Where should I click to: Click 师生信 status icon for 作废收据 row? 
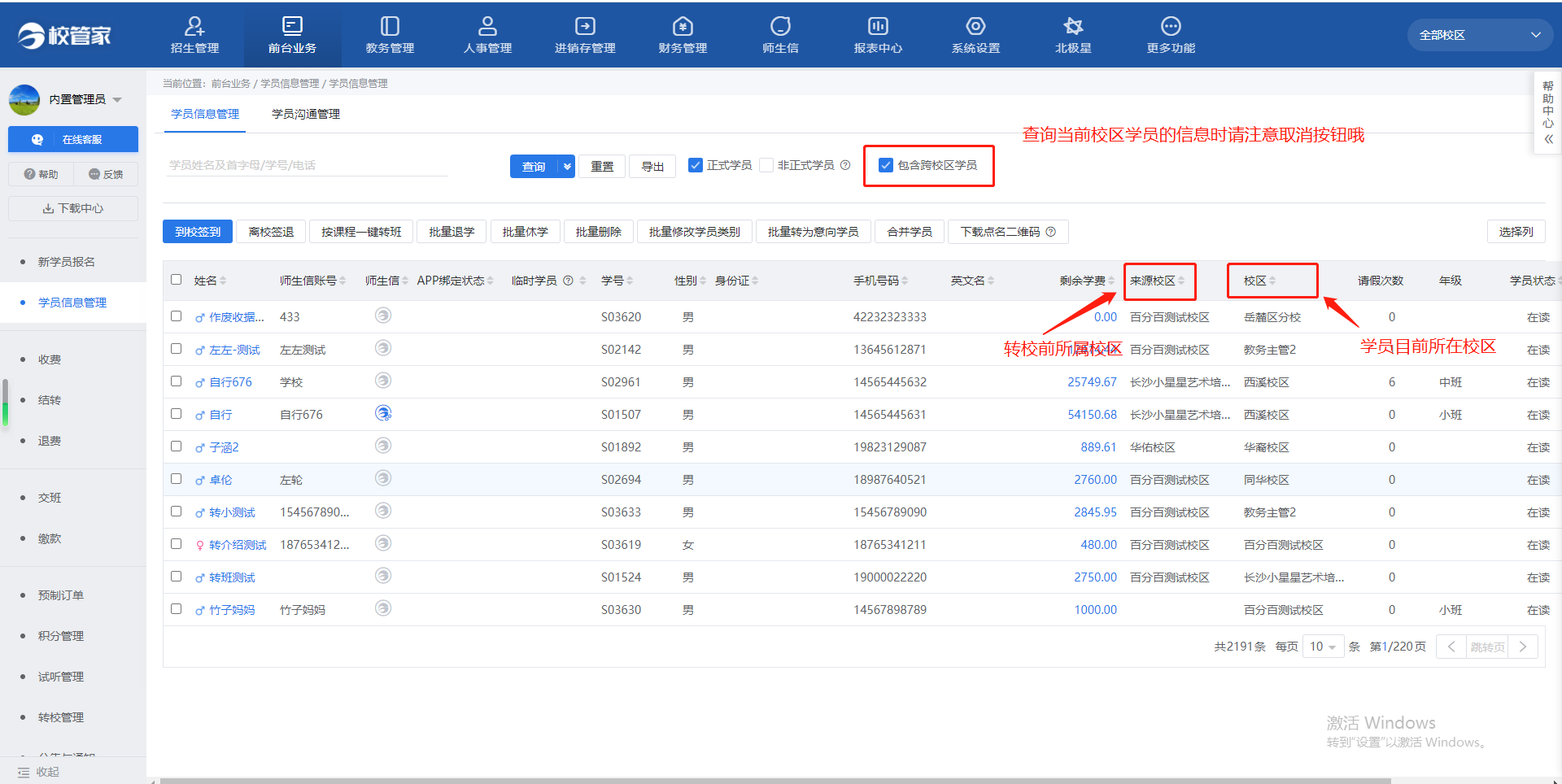tap(383, 316)
